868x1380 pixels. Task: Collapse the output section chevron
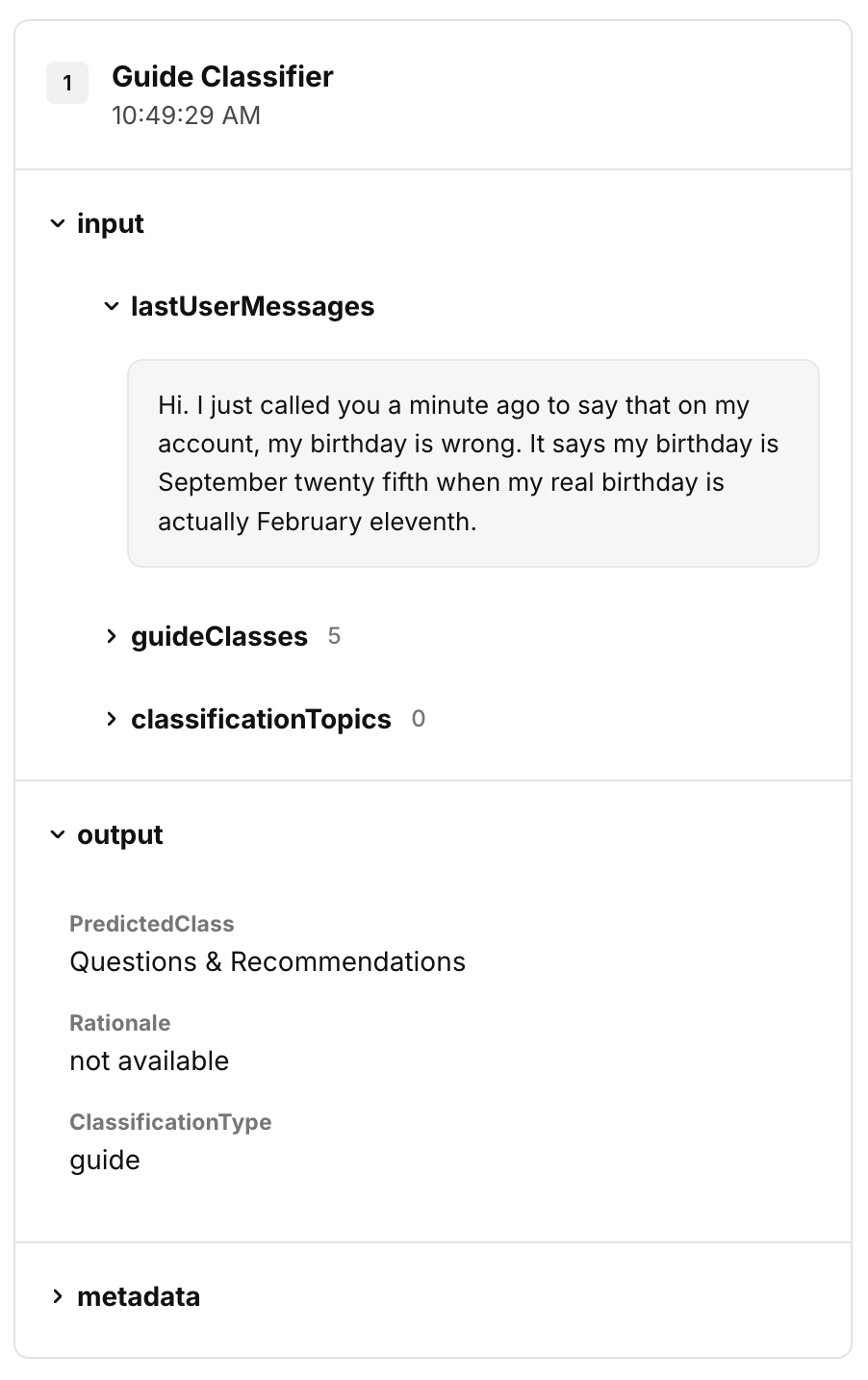point(58,835)
